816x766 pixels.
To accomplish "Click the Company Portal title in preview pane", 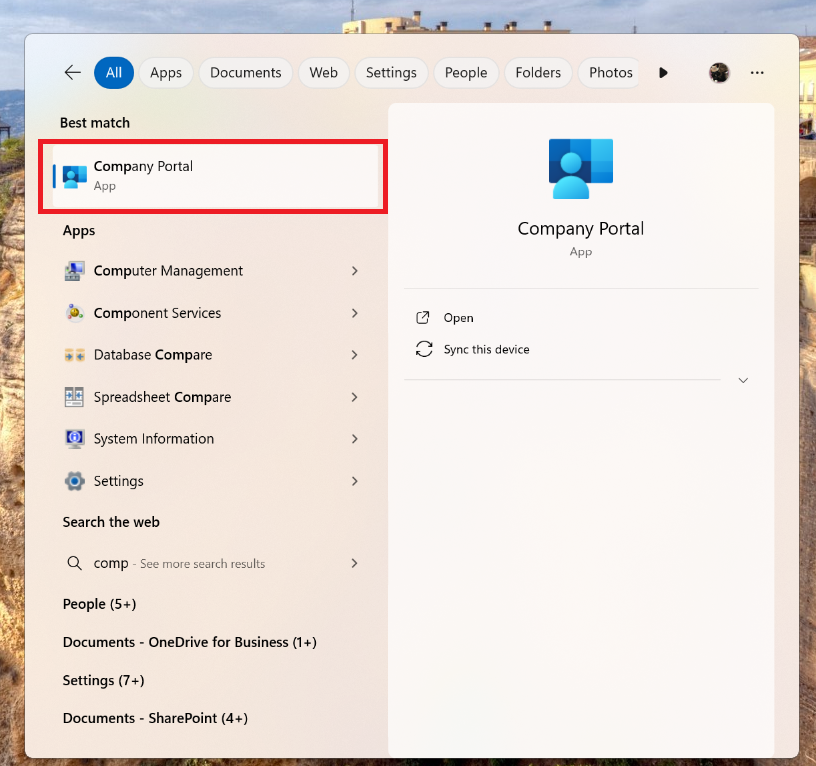I will 581,228.
